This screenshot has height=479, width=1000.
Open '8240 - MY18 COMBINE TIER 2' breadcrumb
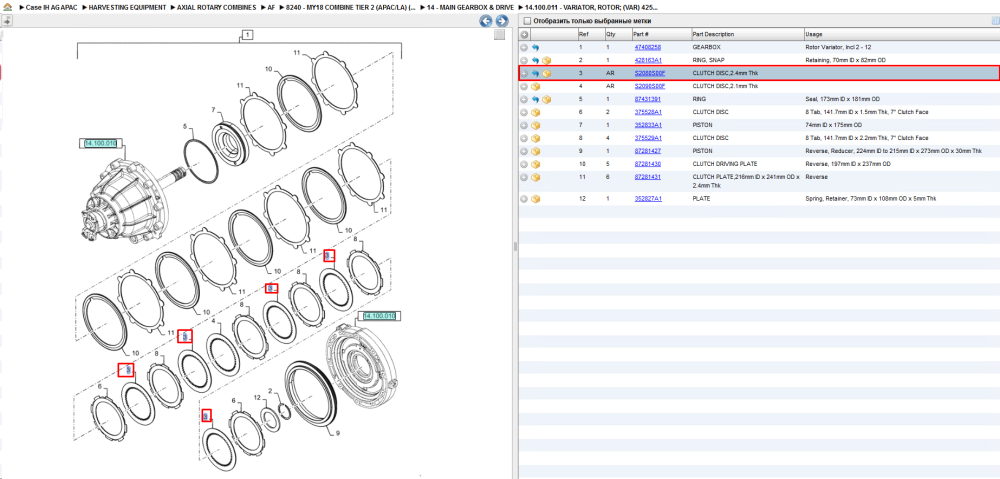tap(351, 8)
